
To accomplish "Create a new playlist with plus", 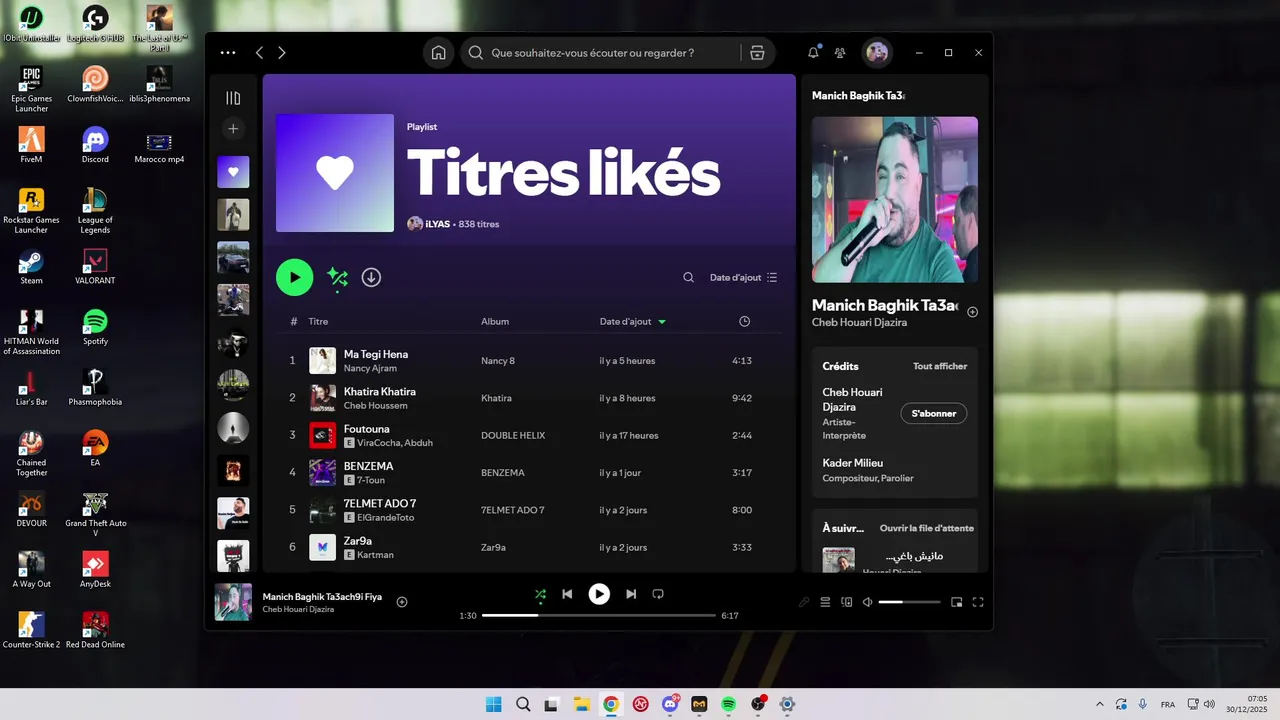I will [x=233, y=129].
